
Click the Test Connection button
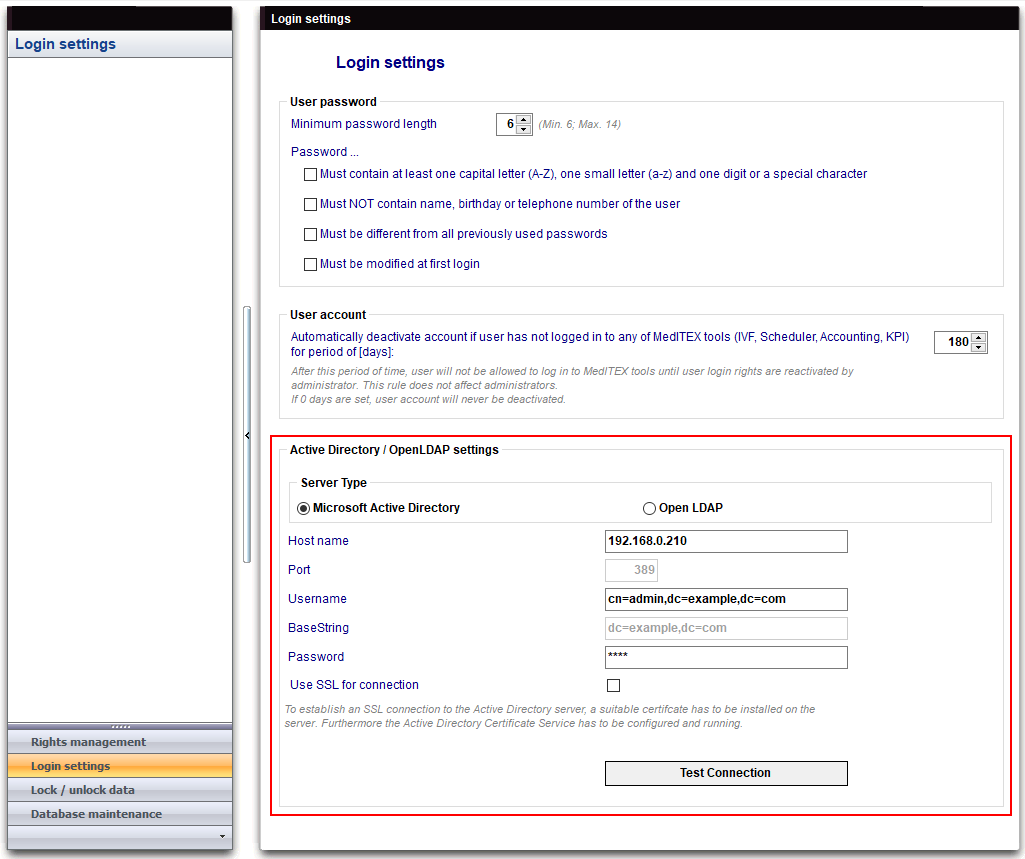pos(726,773)
